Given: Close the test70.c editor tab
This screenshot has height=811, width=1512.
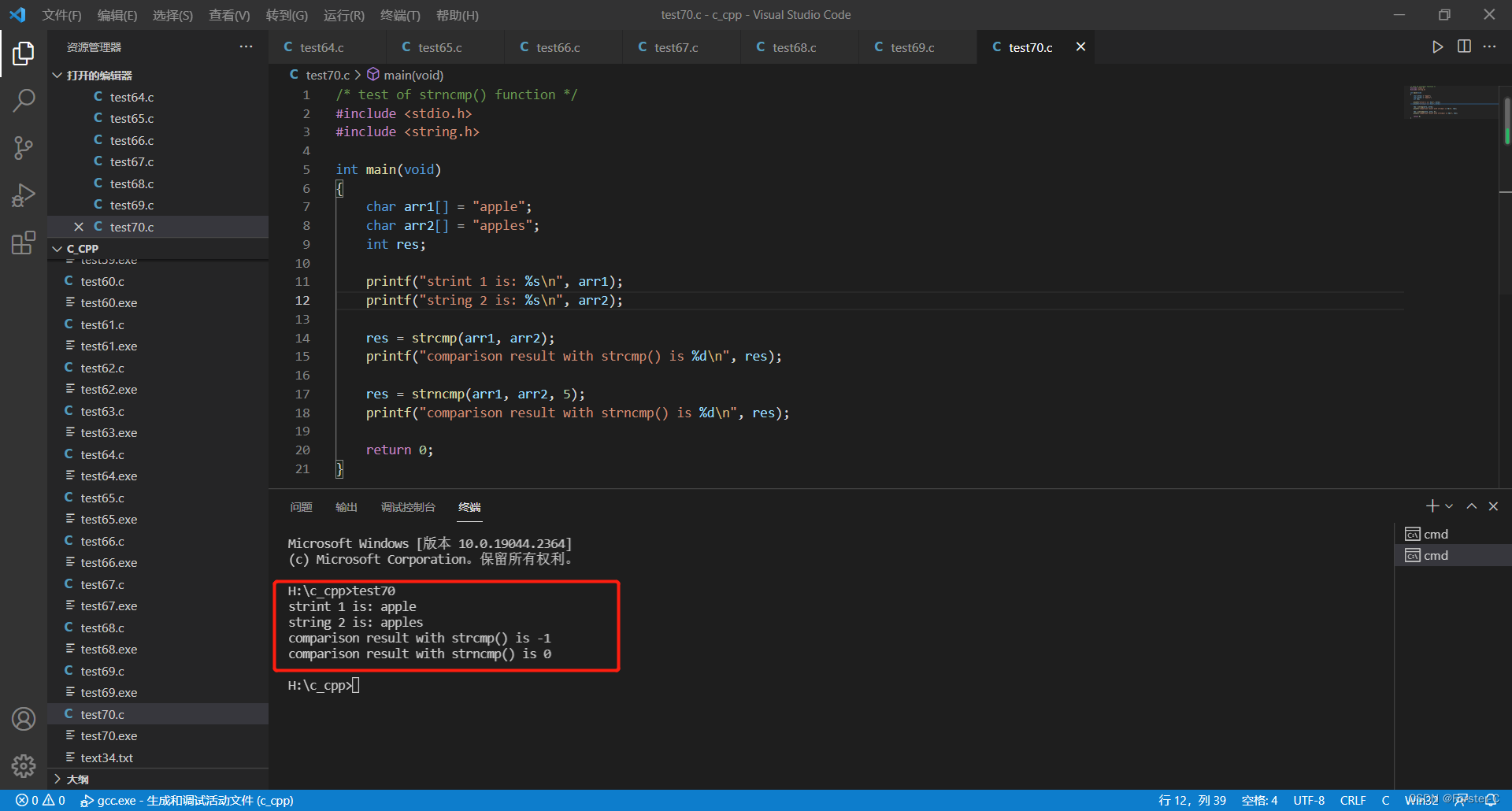Looking at the screenshot, I should 1080,47.
